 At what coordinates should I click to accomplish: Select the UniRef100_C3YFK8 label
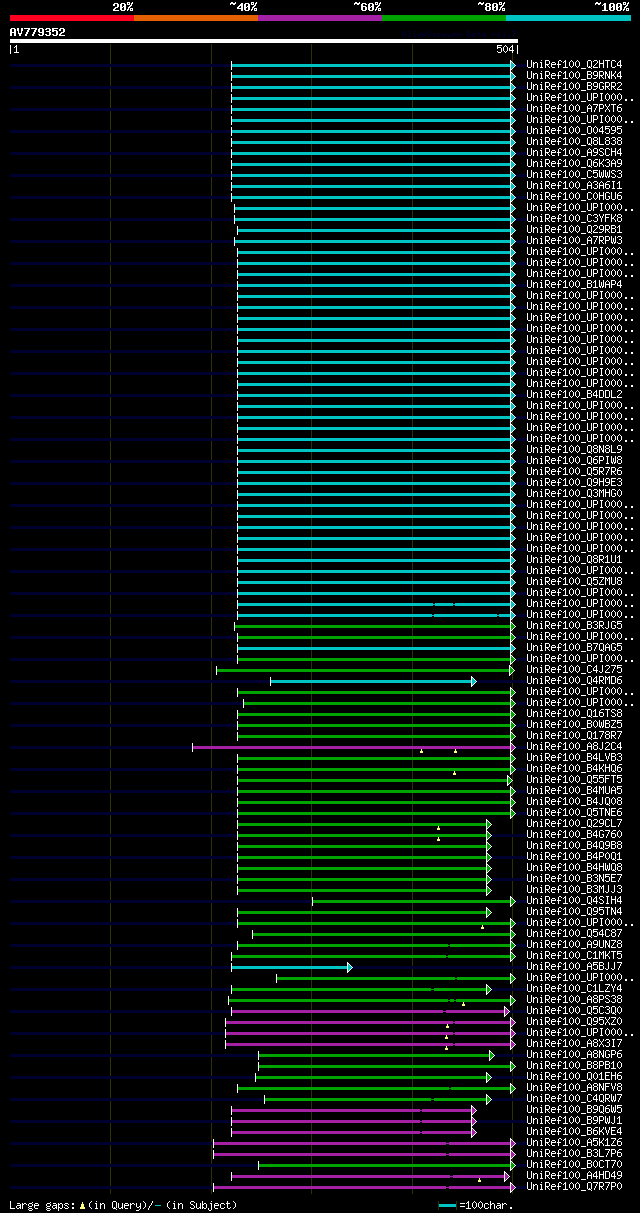pos(574,218)
